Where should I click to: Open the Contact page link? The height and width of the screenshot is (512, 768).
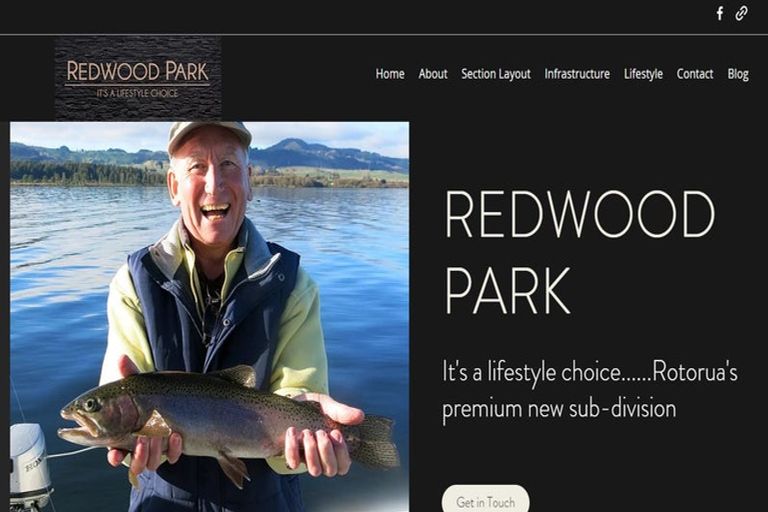[695, 74]
